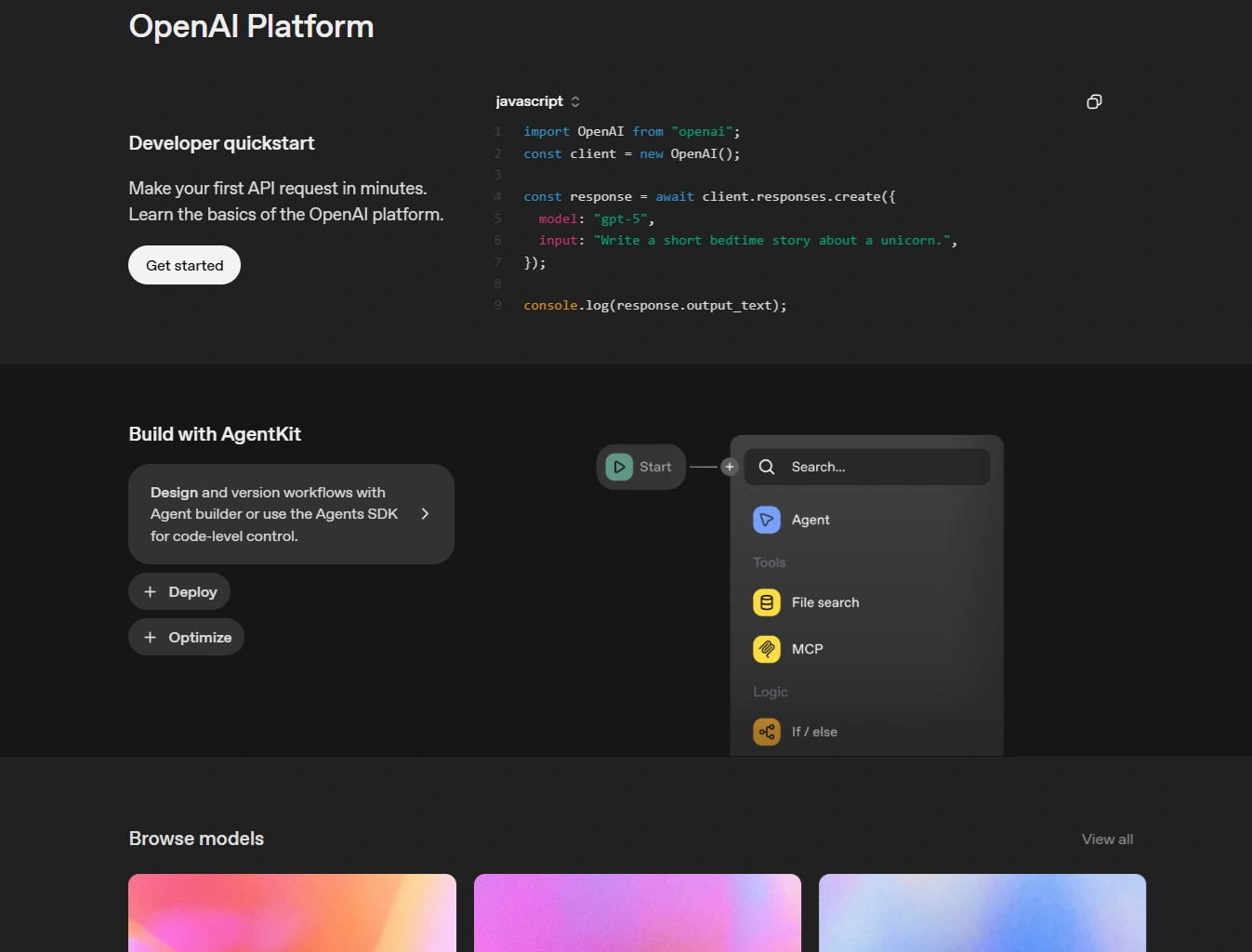This screenshot has height=952, width=1252.
Task: Pick the If / else logic icon
Action: click(767, 732)
